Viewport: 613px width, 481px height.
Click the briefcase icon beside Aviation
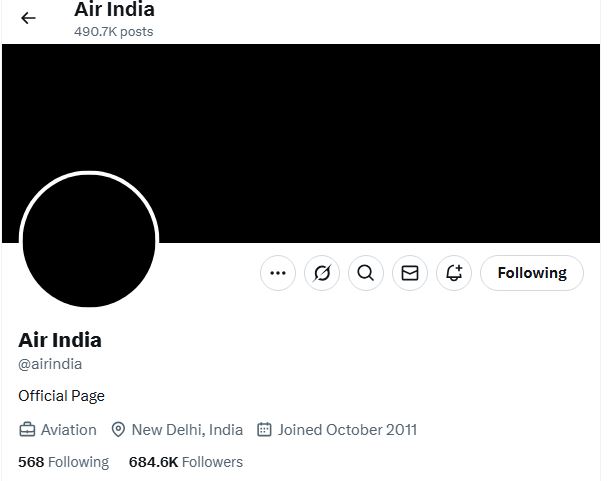[x=27, y=430]
